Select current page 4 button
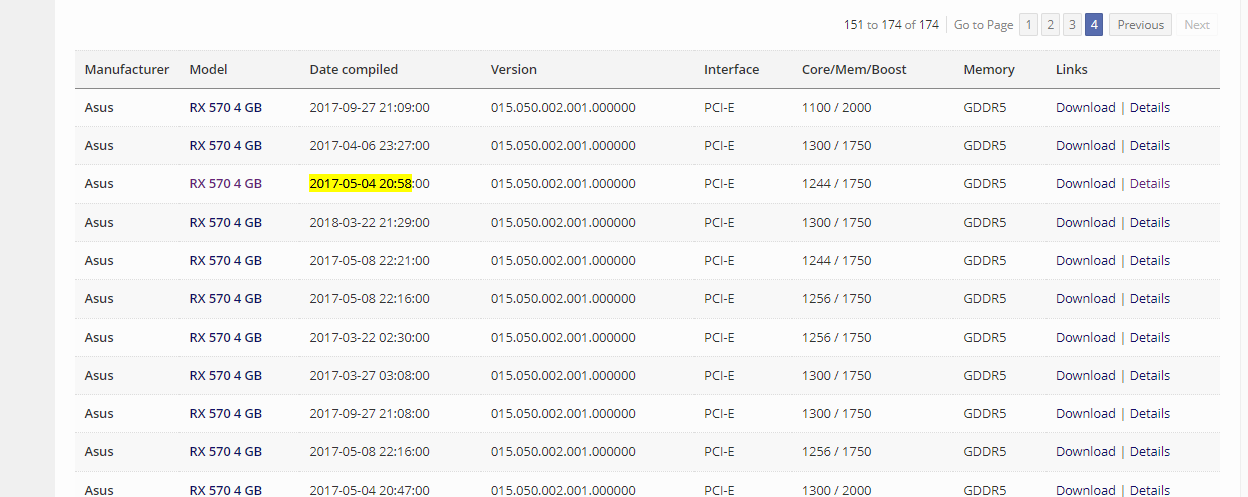Screen dimensions: 1248x497 [1094, 25]
